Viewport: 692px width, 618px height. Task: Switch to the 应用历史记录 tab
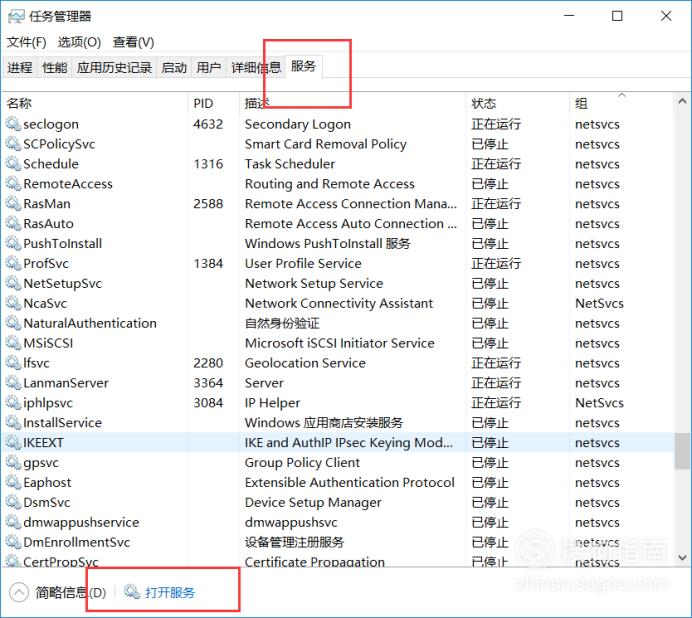[114, 68]
